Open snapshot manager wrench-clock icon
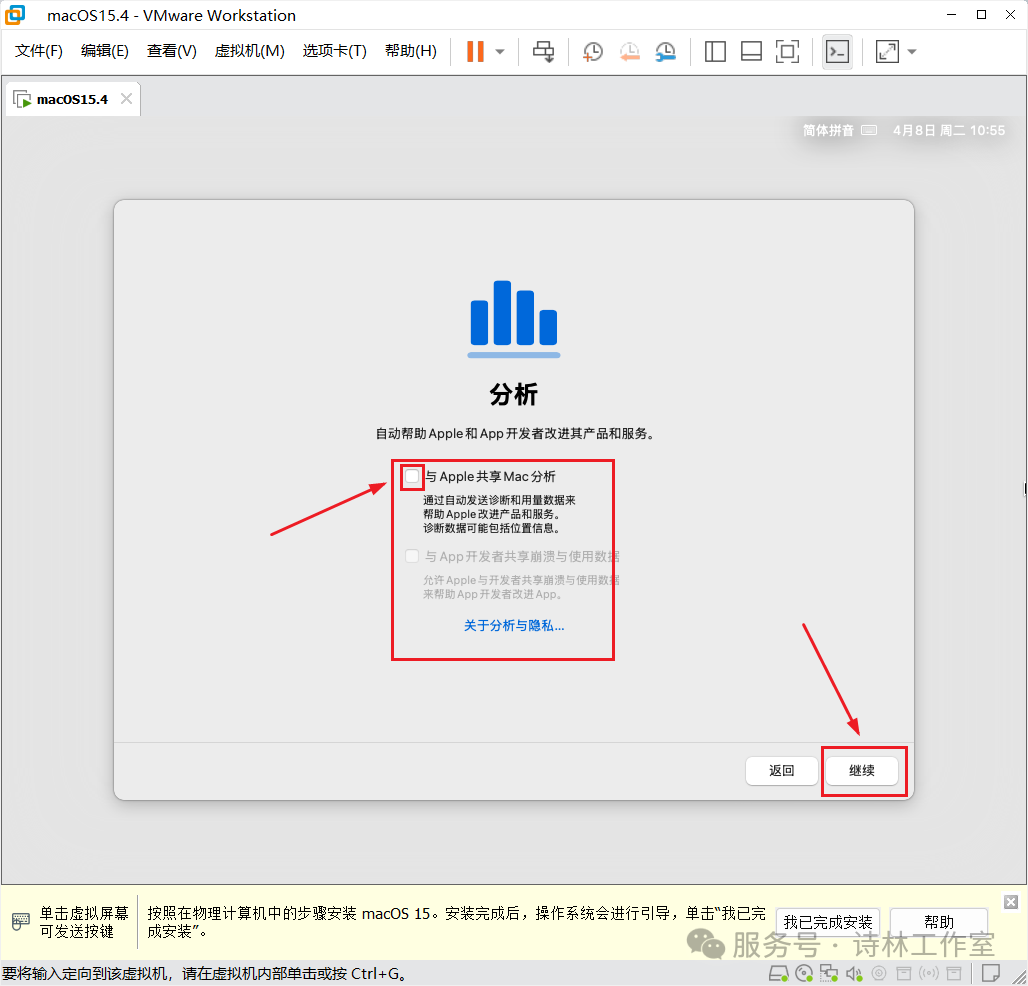The image size is (1028, 986). tap(665, 51)
